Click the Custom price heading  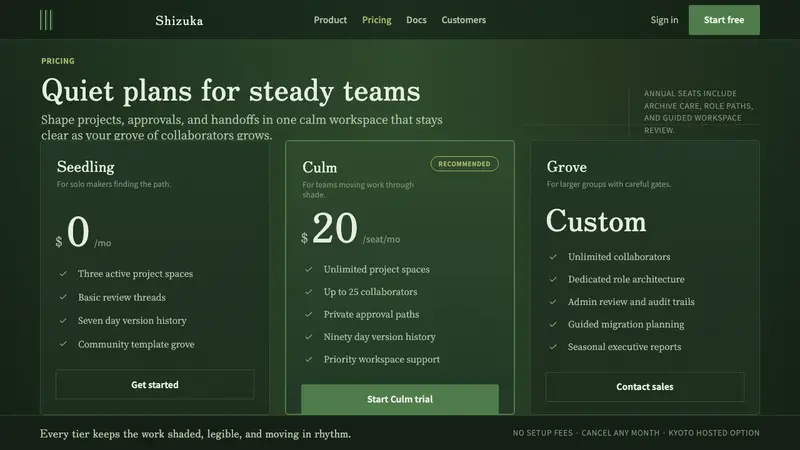596,221
